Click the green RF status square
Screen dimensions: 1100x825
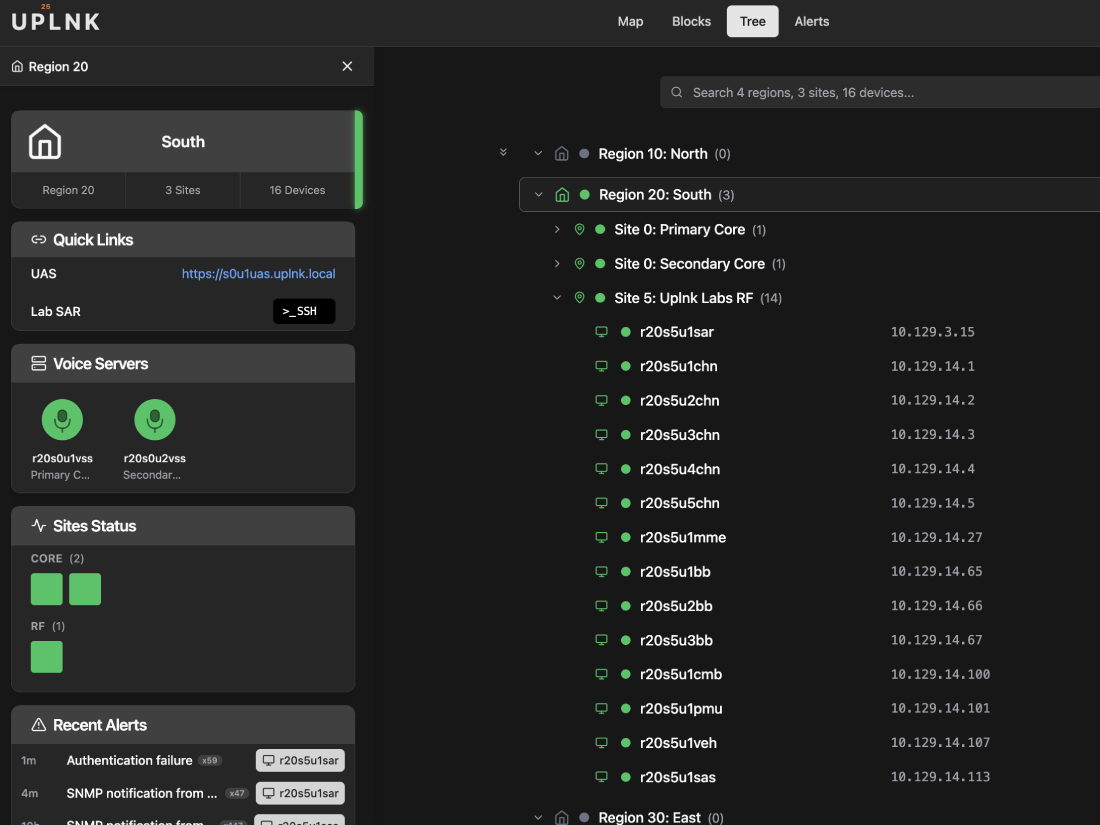coord(46,657)
